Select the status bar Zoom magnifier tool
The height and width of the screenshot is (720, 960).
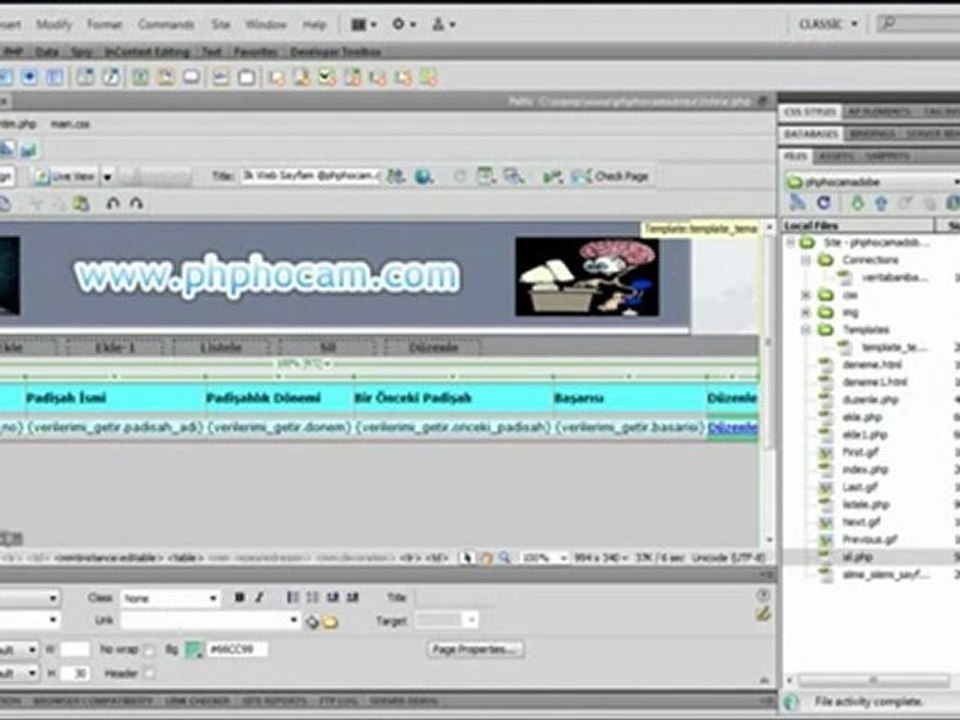tap(504, 558)
